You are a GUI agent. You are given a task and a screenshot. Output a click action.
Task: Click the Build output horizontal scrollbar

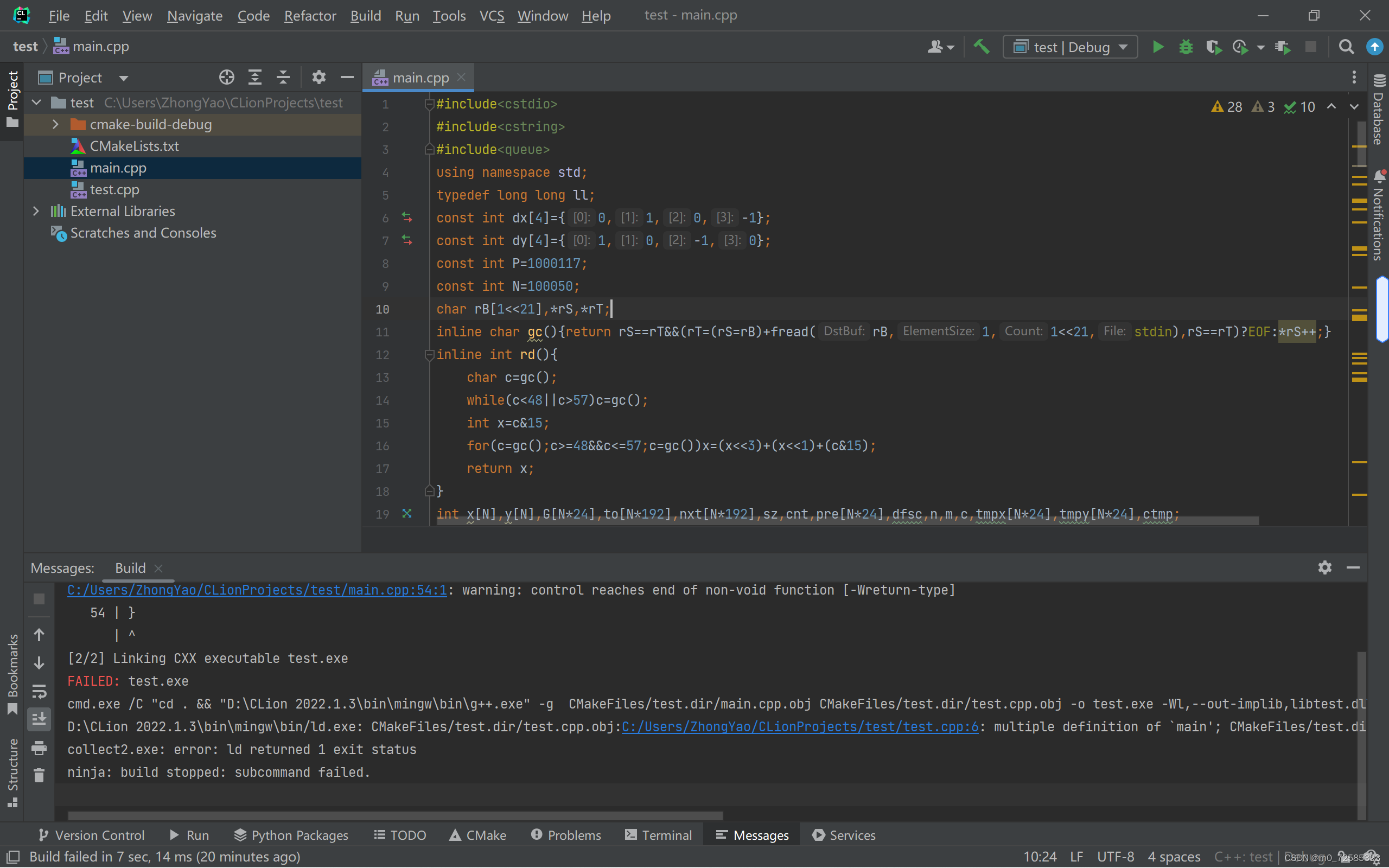395,815
